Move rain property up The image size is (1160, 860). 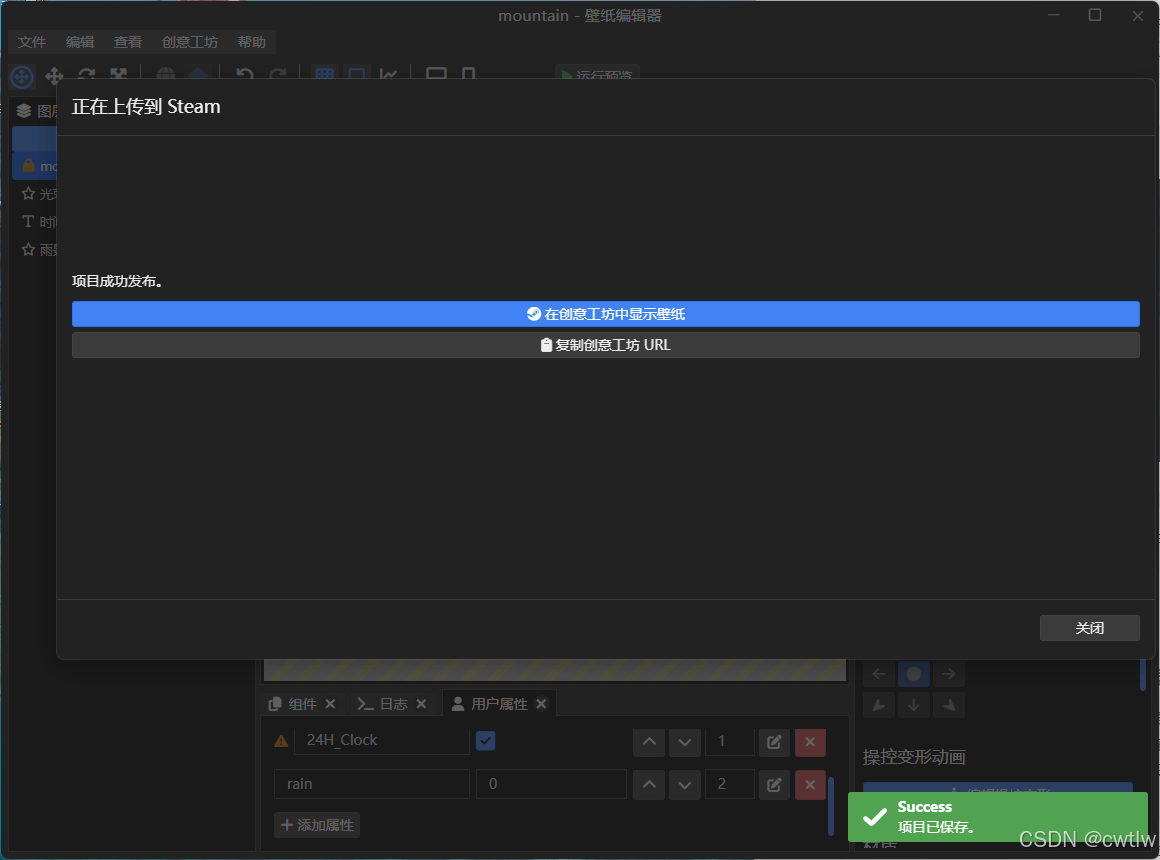coord(649,785)
